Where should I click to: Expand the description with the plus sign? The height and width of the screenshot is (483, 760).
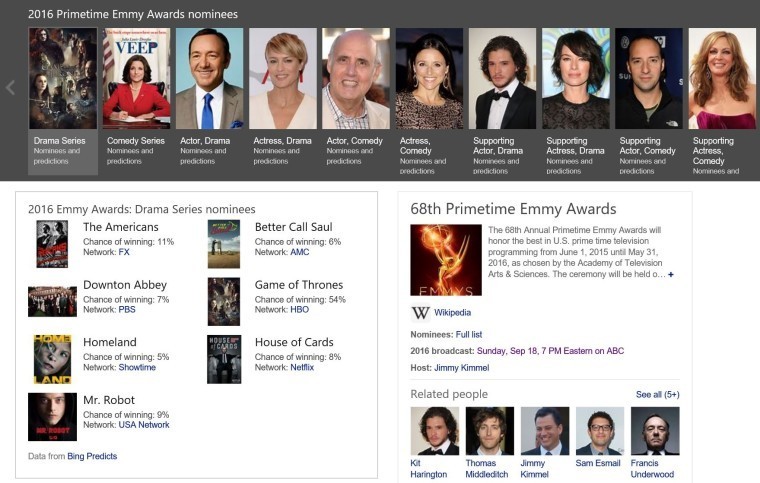(671, 274)
